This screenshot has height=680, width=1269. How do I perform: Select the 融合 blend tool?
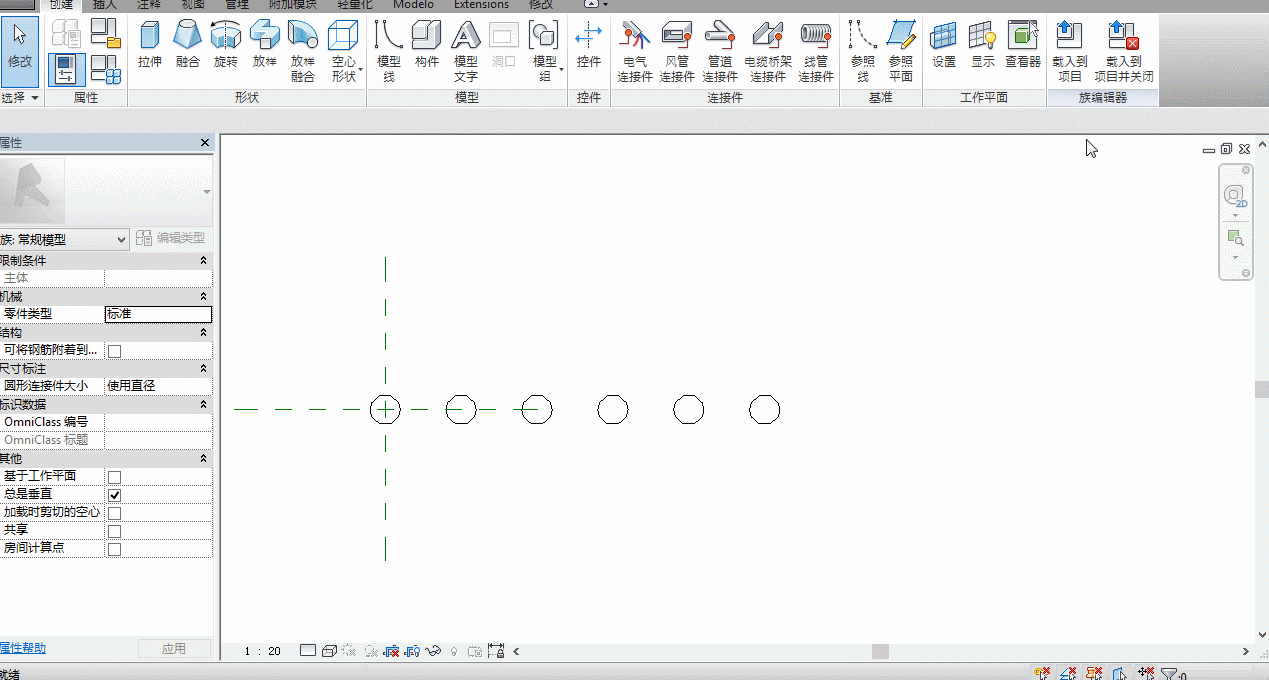point(187,45)
